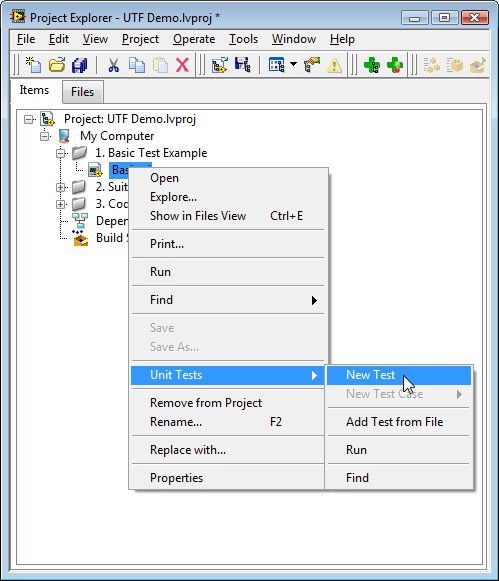
Task: Click the first green plus add icon
Action: (x=372, y=65)
